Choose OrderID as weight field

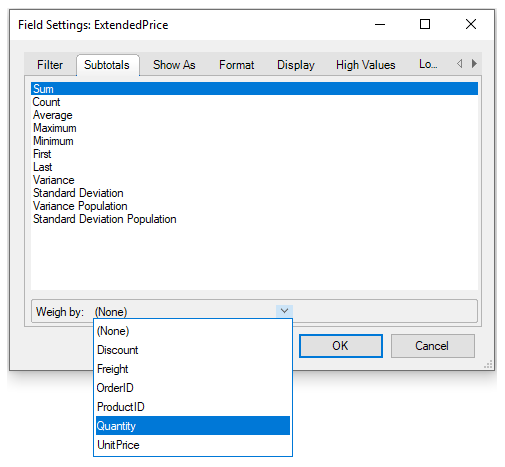[193, 388]
